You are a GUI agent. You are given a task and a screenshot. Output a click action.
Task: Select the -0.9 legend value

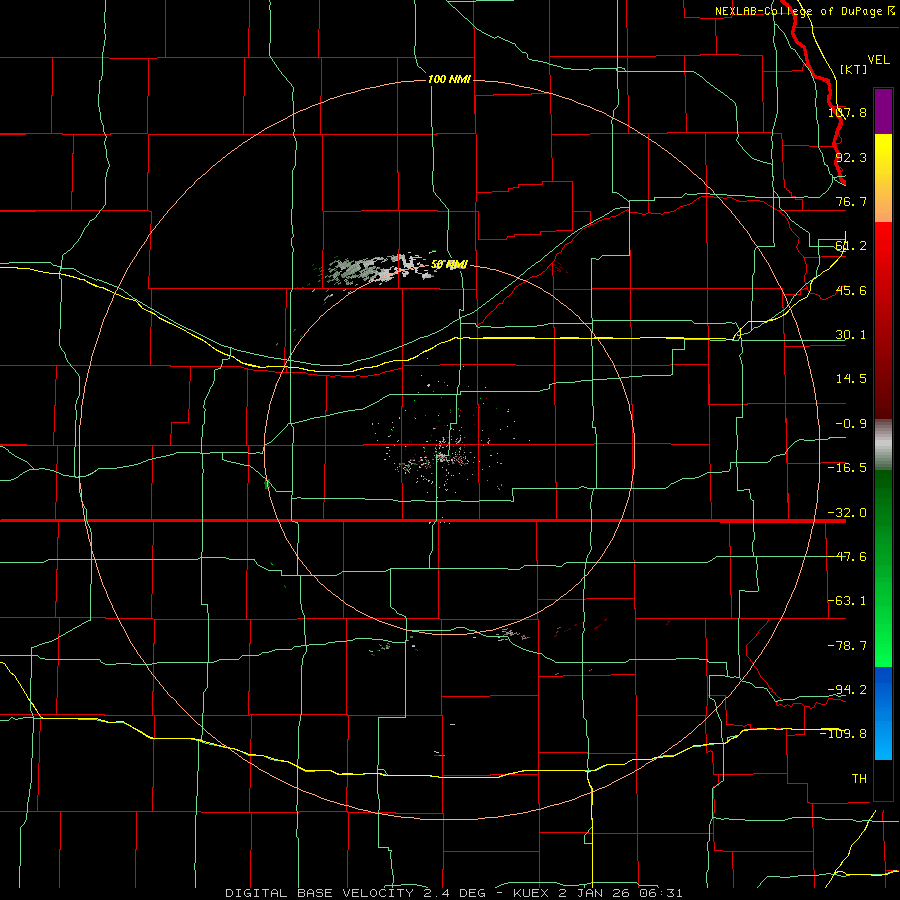tap(851, 424)
